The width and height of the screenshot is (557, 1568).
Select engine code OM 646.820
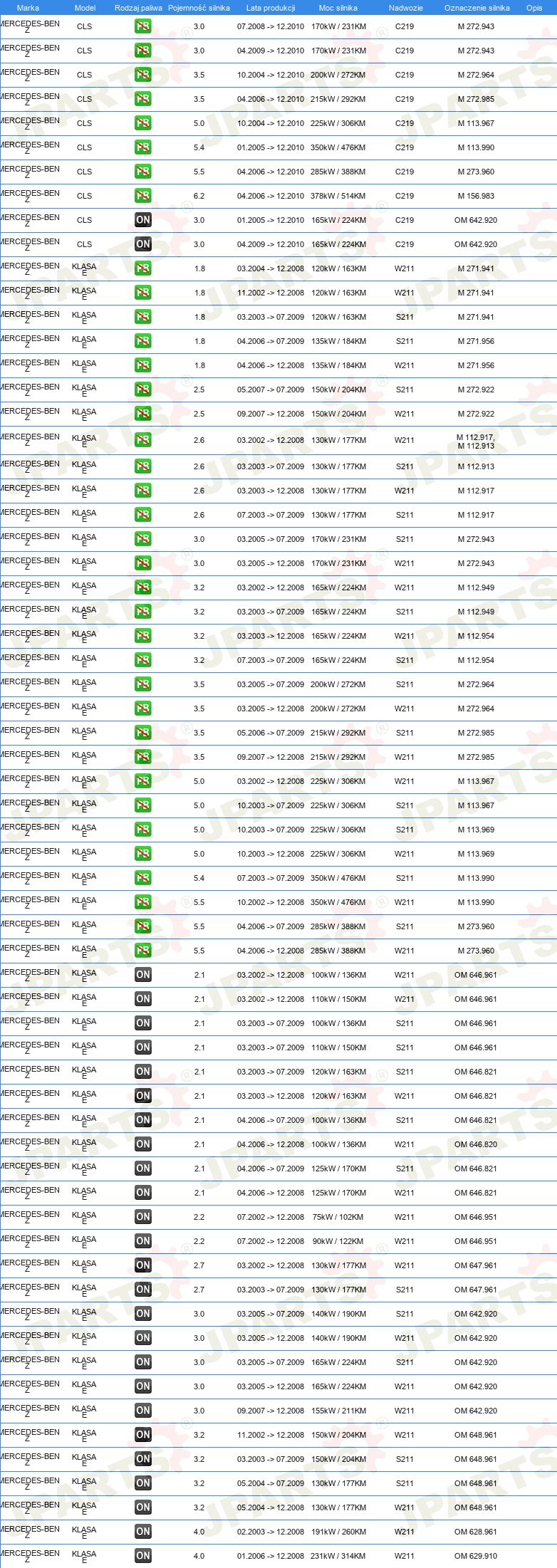(476, 1144)
